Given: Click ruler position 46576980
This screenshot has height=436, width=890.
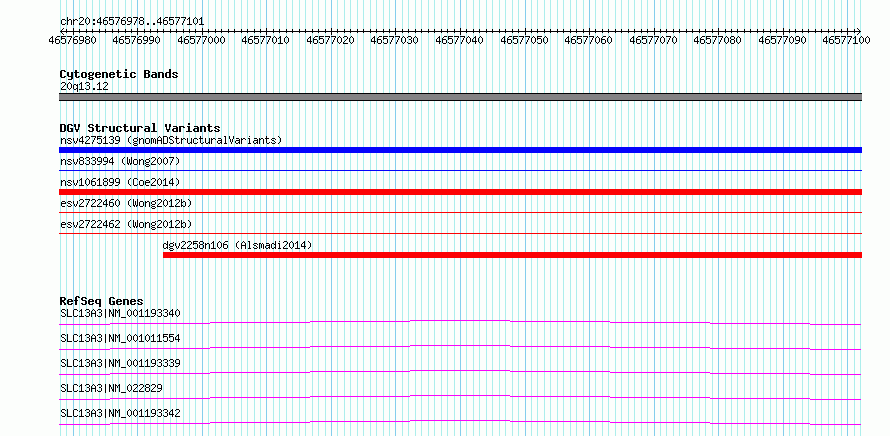Looking at the screenshot, I should click(x=73, y=40).
